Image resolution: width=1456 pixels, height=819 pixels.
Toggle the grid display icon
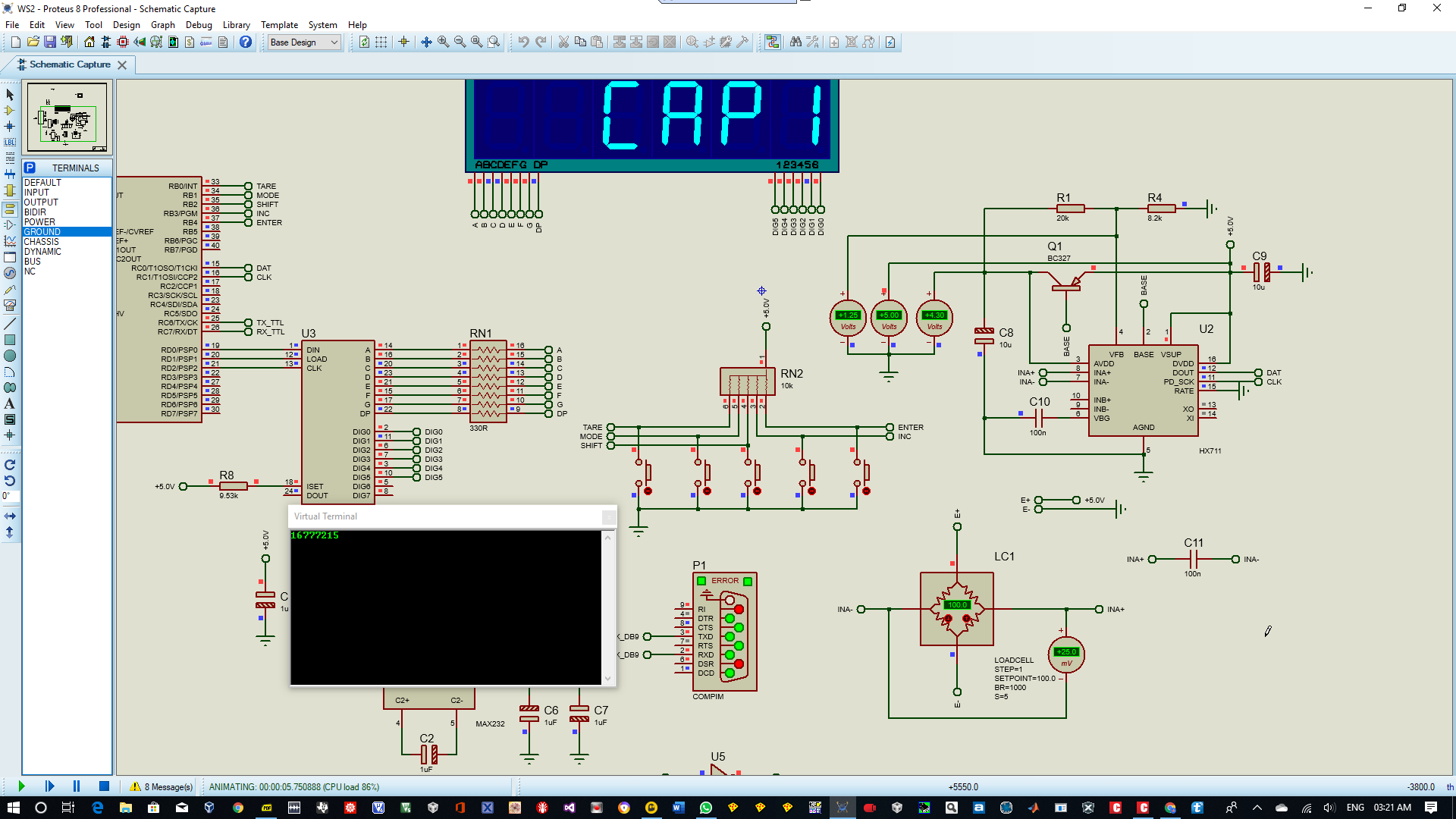pos(381,42)
